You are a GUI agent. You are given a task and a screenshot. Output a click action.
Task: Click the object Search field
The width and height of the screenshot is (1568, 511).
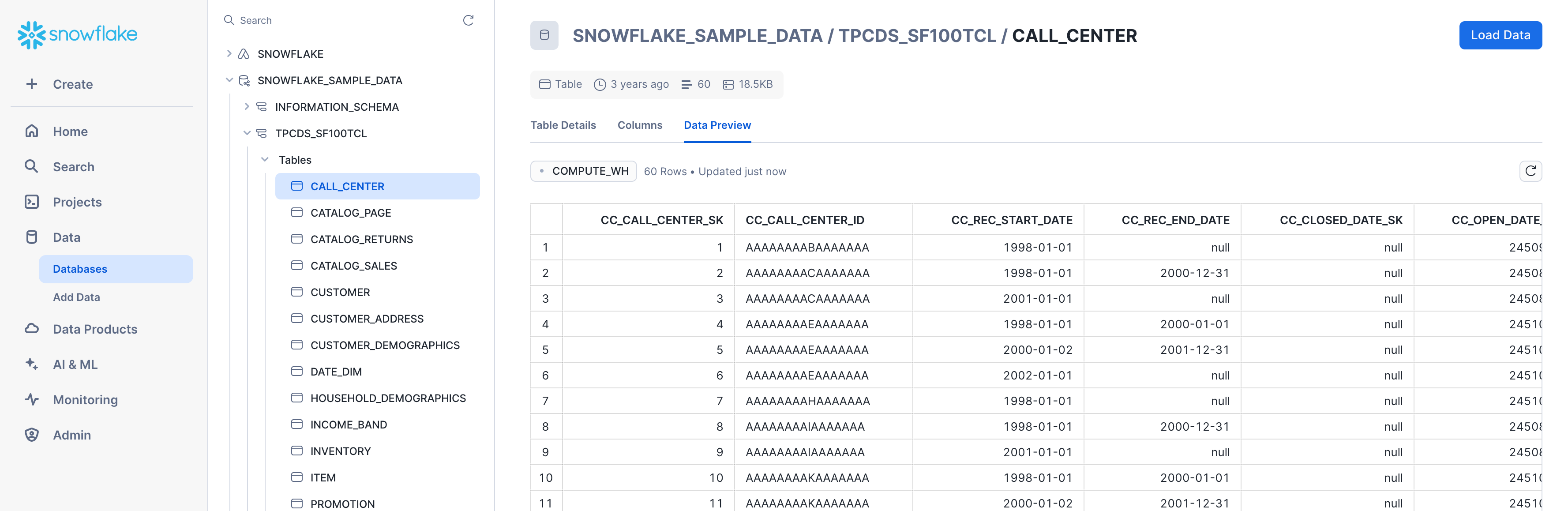(341, 20)
